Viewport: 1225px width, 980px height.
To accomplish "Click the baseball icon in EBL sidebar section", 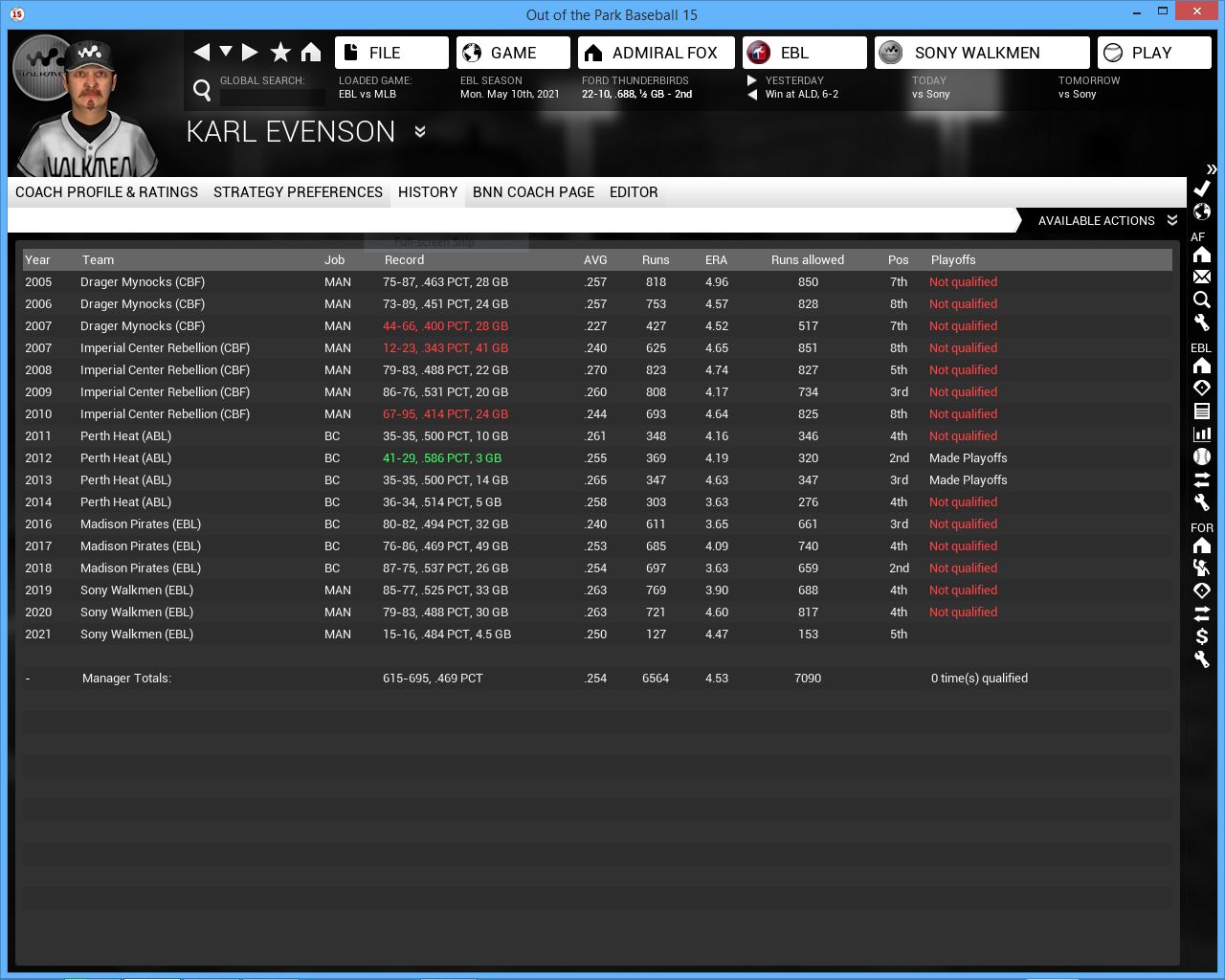I will (x=1202, y=457).
